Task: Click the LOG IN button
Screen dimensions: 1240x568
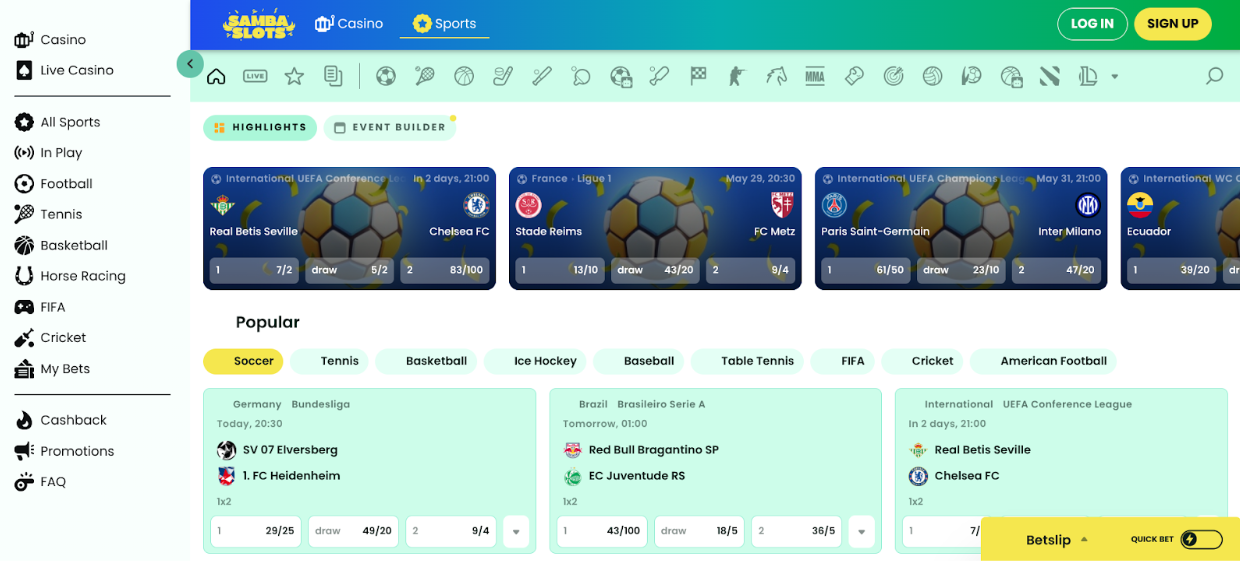Action: [x=1092, y=24]
